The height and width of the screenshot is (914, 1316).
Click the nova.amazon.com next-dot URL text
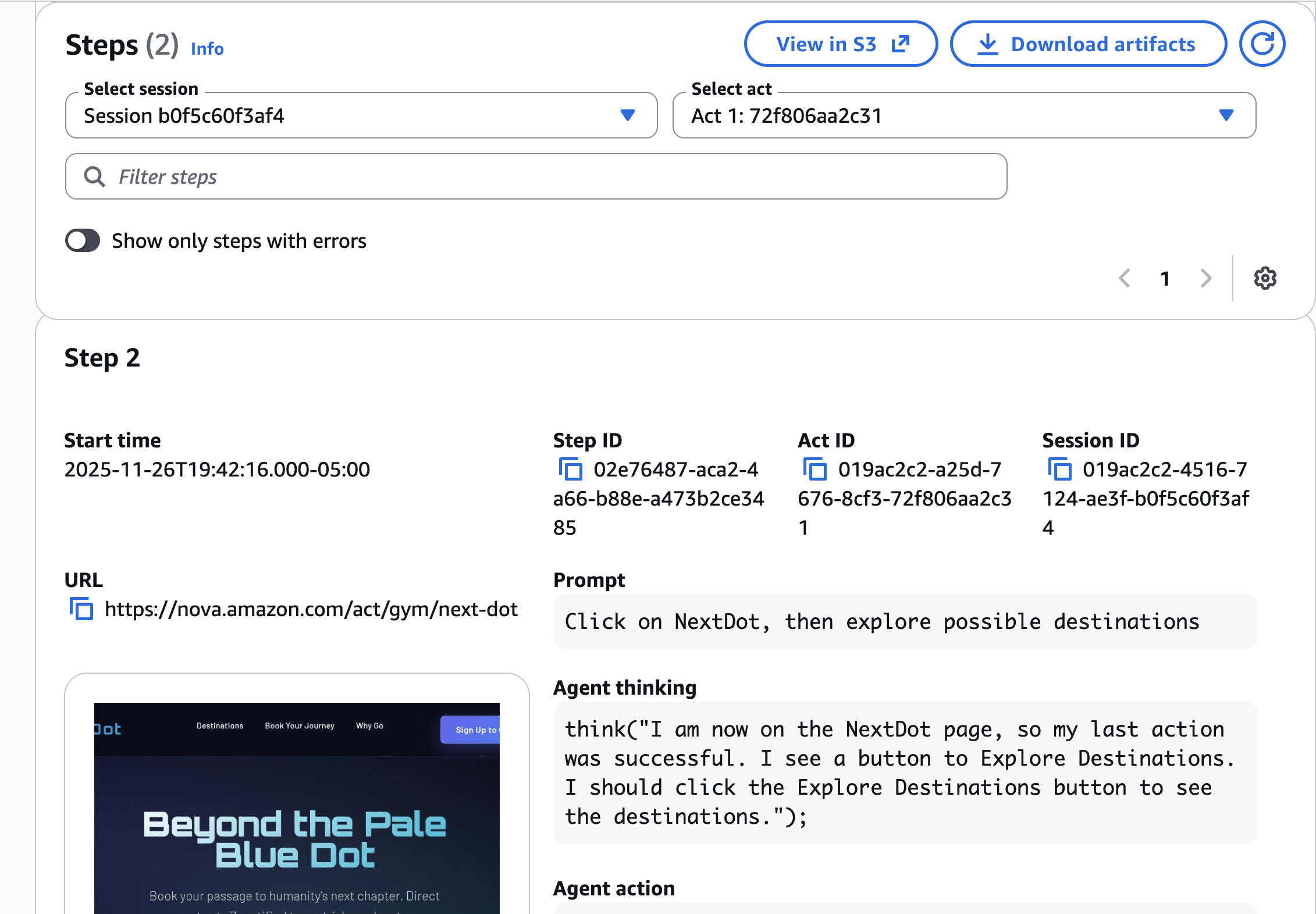[311, 609]
